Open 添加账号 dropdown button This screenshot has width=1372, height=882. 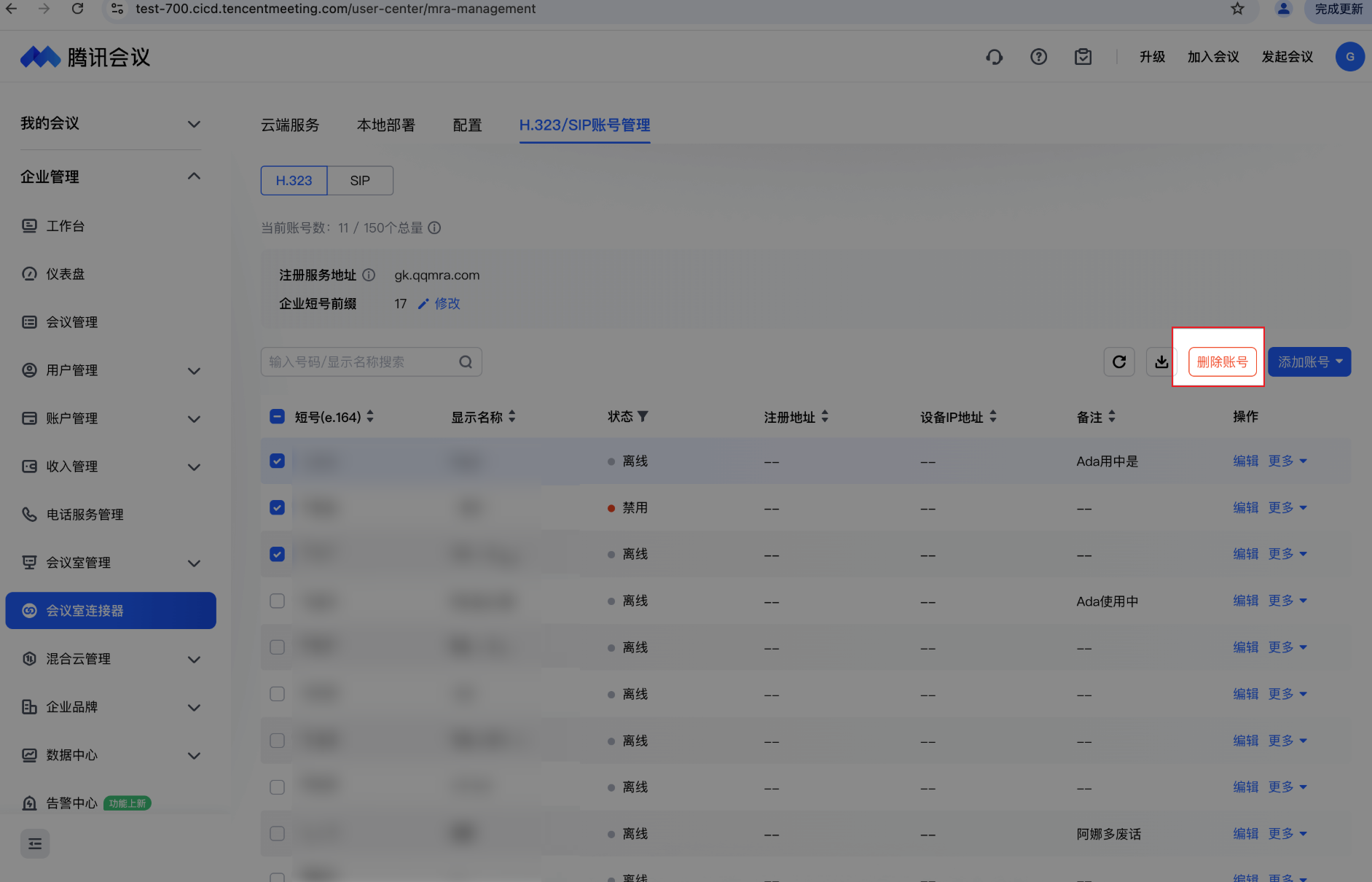coord(1309,362)
